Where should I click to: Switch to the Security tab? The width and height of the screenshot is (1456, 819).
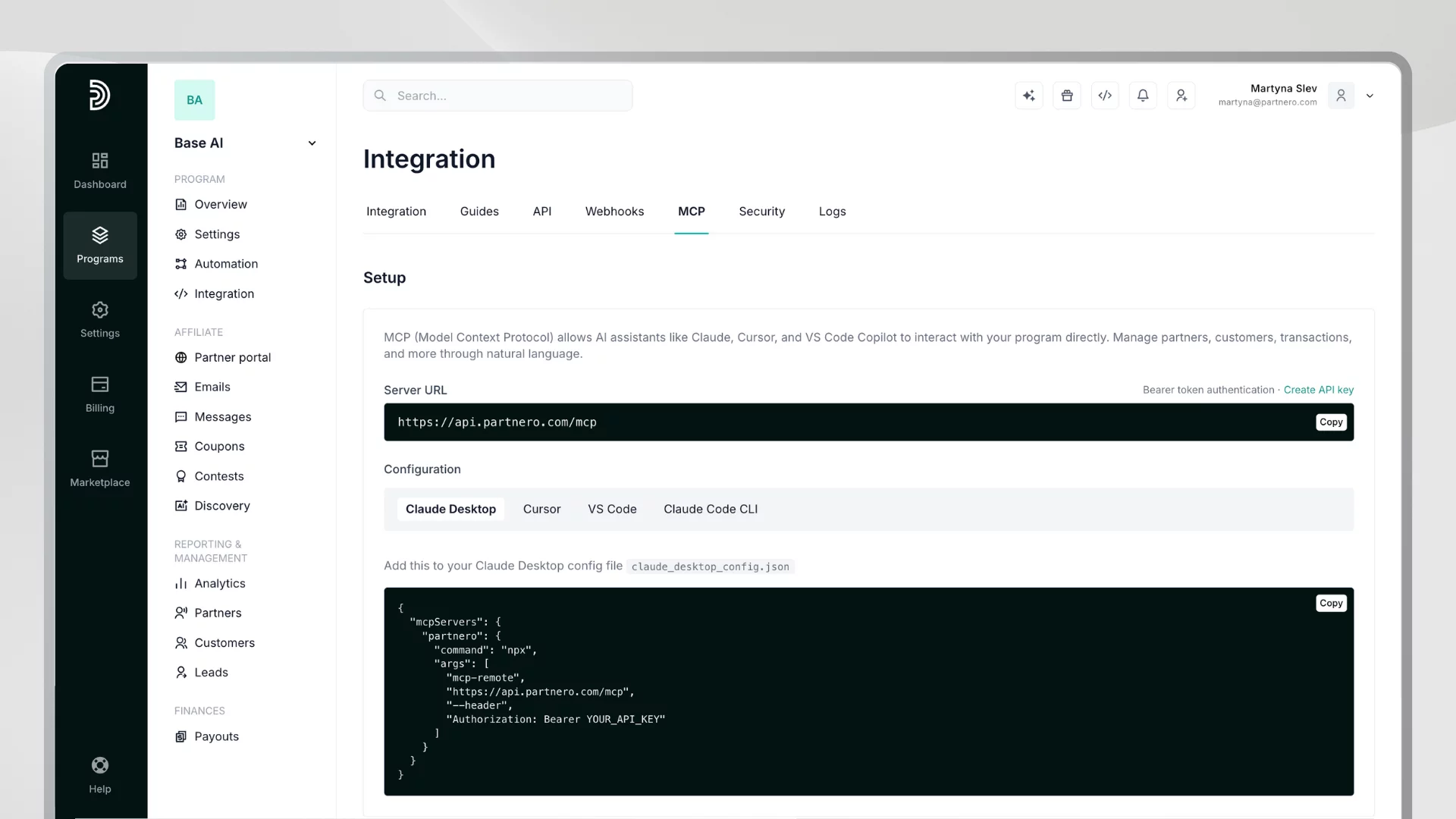coord(761,212)
